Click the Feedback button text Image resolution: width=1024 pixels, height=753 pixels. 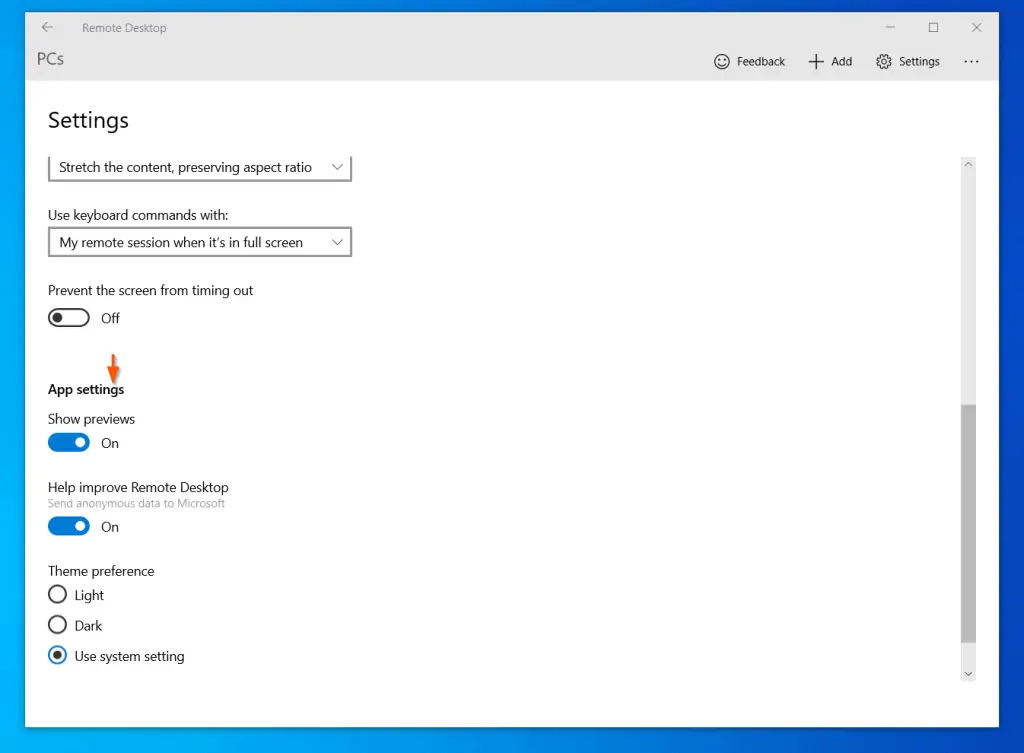pos(760,61)
